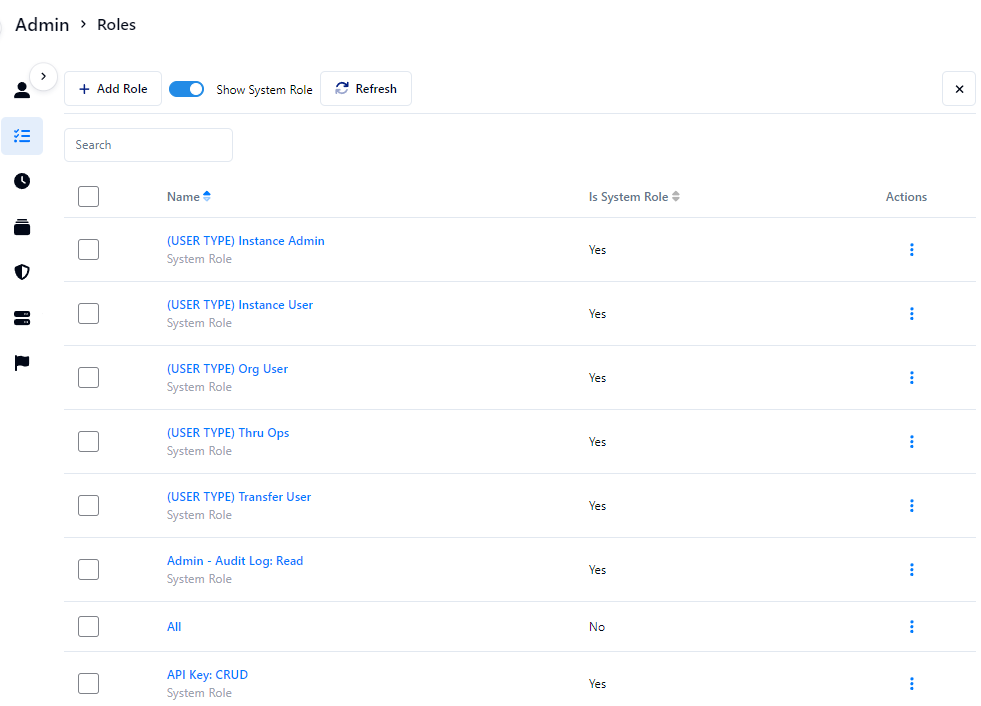This screenshot has width=981, height=706.
Task: Select the Roles checklist sidebar icon
Action: (x=22, y=136)
